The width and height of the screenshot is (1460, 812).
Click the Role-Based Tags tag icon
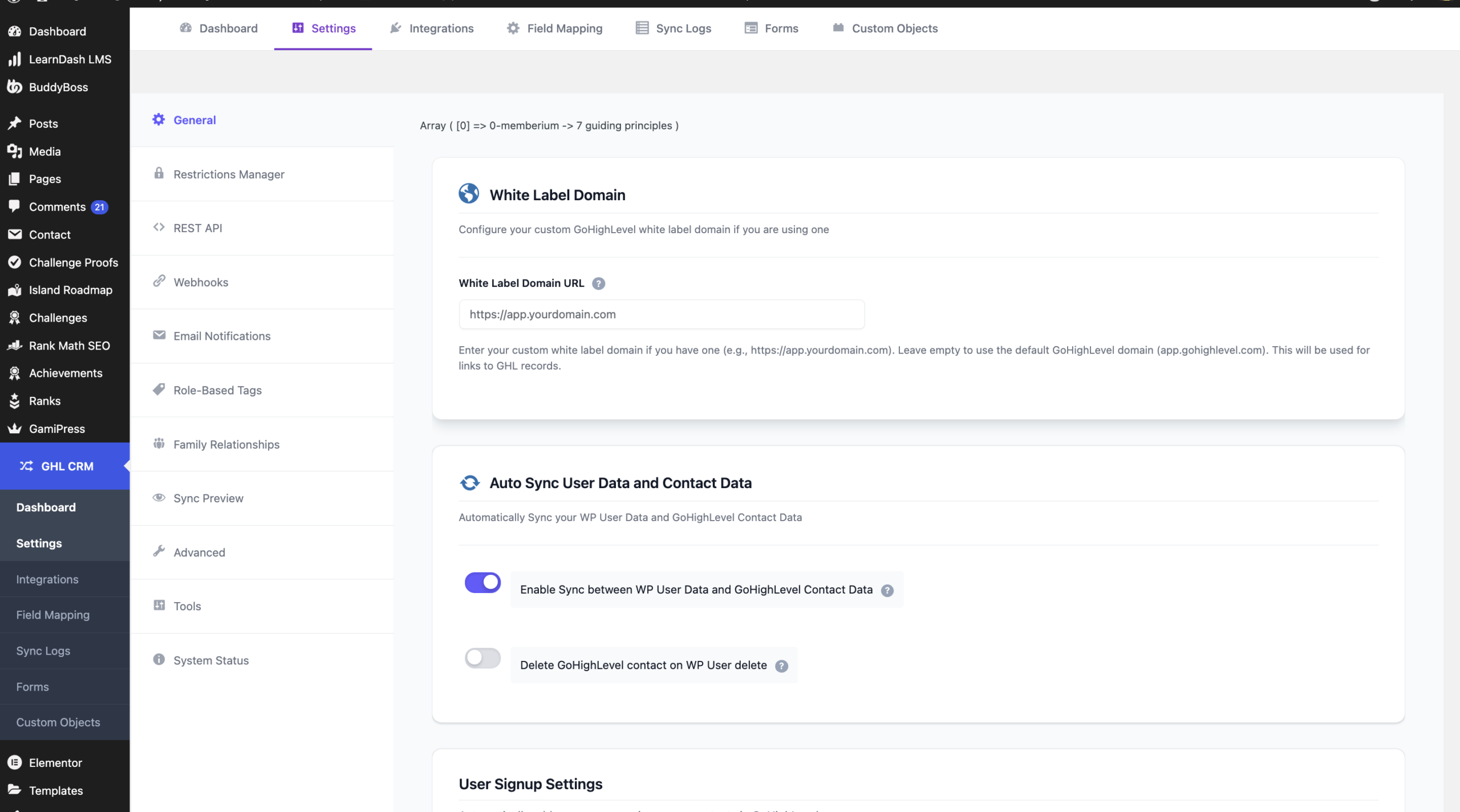(x=159, y=389)
